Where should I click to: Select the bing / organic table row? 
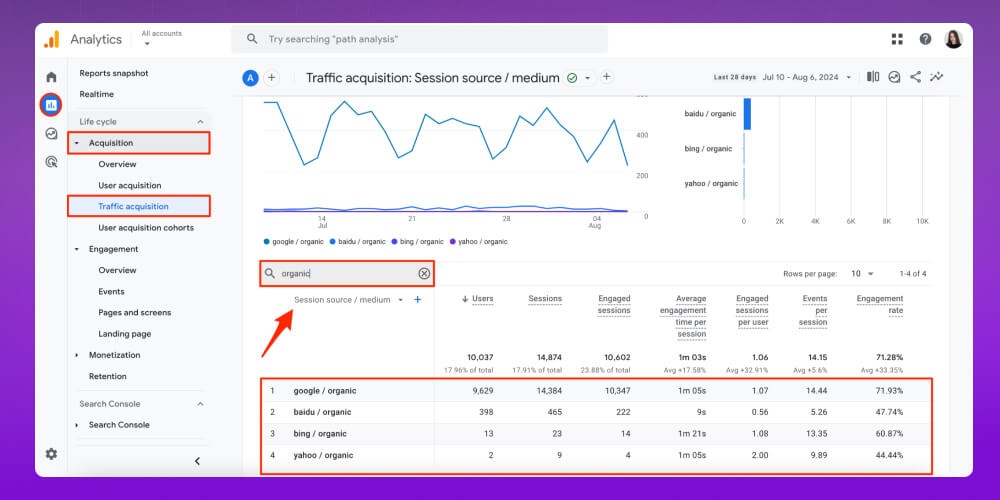596,434
